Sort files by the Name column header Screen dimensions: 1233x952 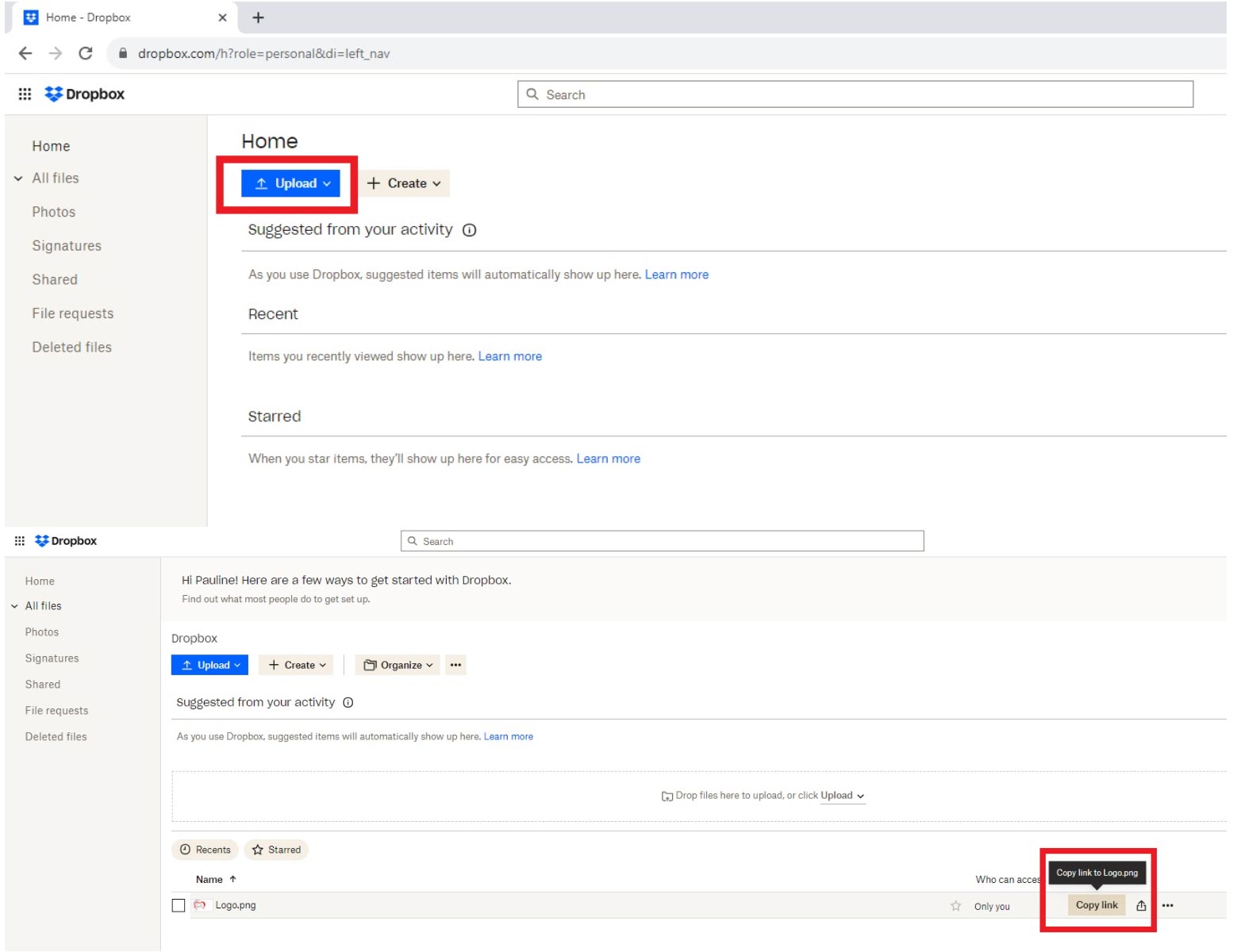click(x=209, y=879)
